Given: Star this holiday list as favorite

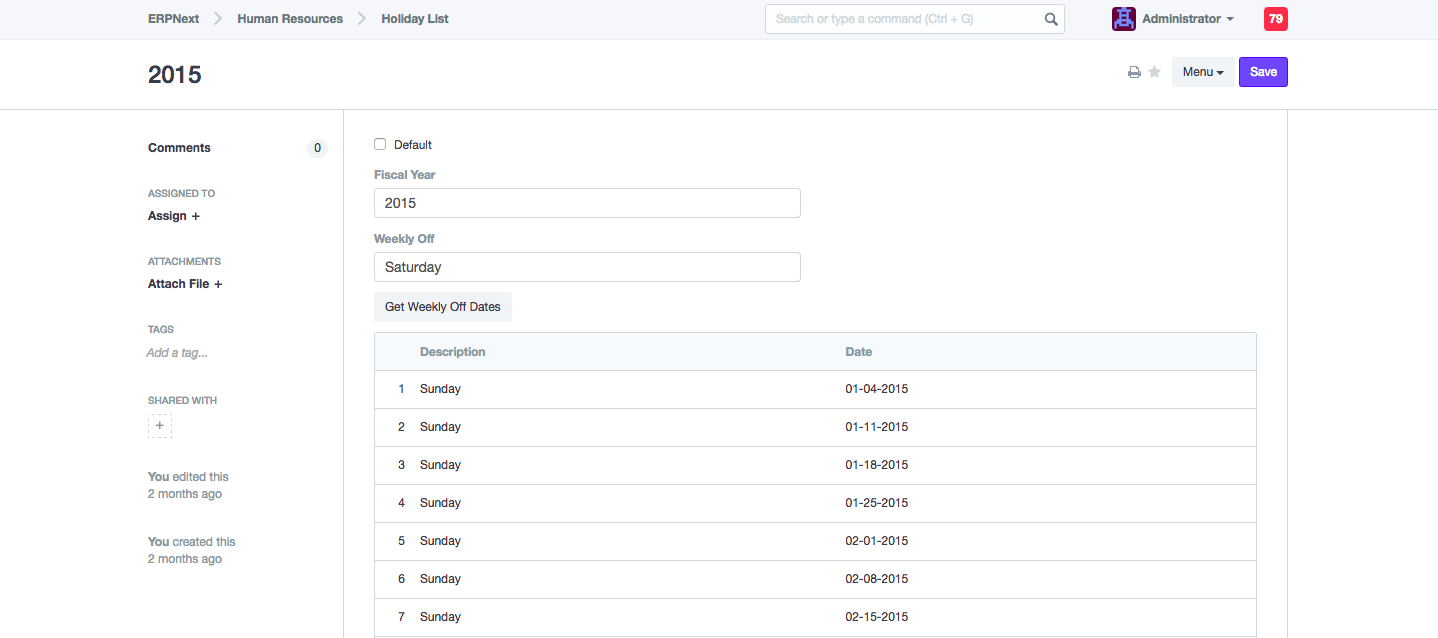Looking at the screenshot, I should [x=1154, y=72].
